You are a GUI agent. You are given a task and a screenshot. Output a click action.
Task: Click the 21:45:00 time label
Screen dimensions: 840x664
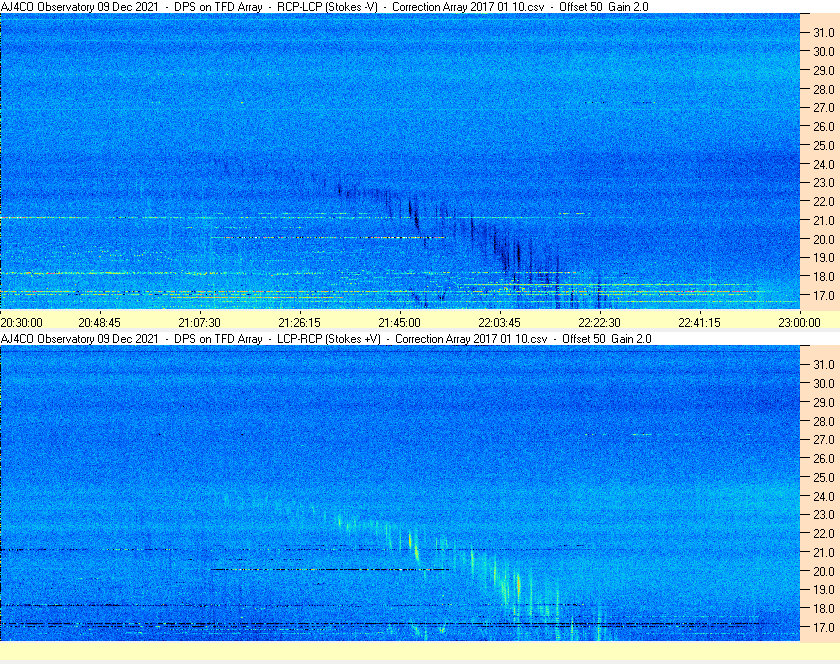pyautogui.click(x=400, y=323)
